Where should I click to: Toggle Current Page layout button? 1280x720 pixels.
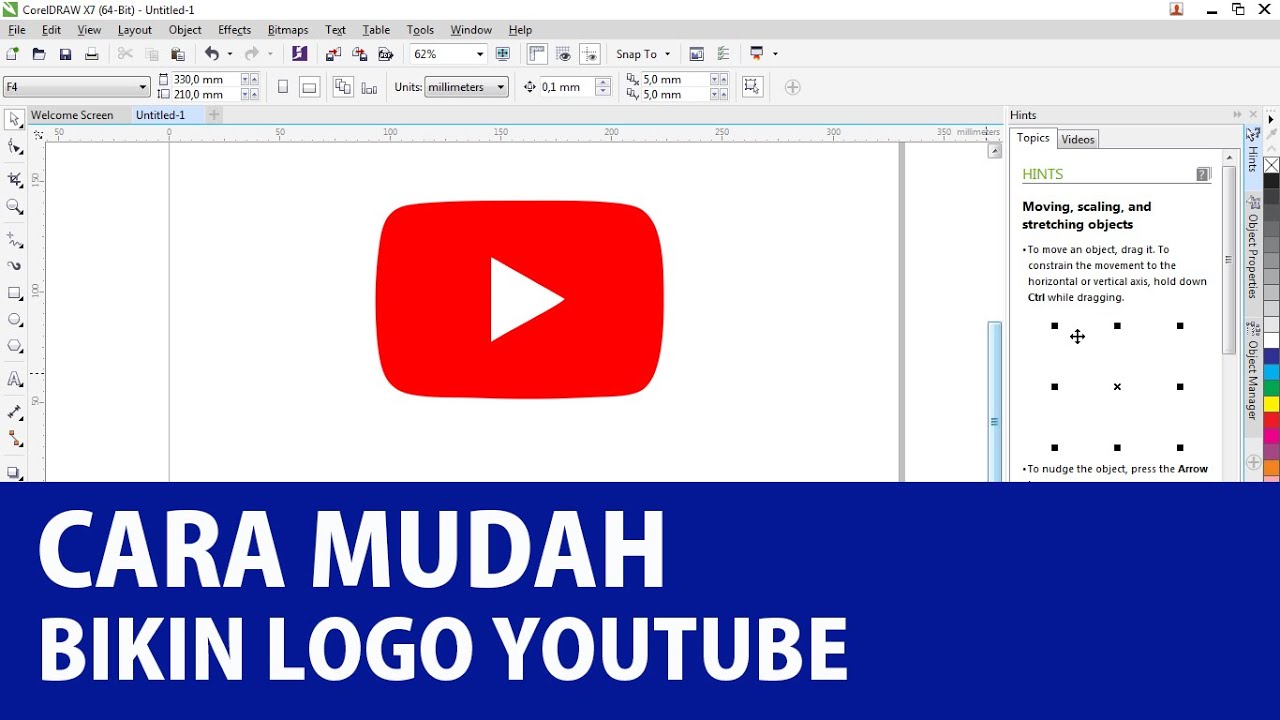(x=369, y=87)
